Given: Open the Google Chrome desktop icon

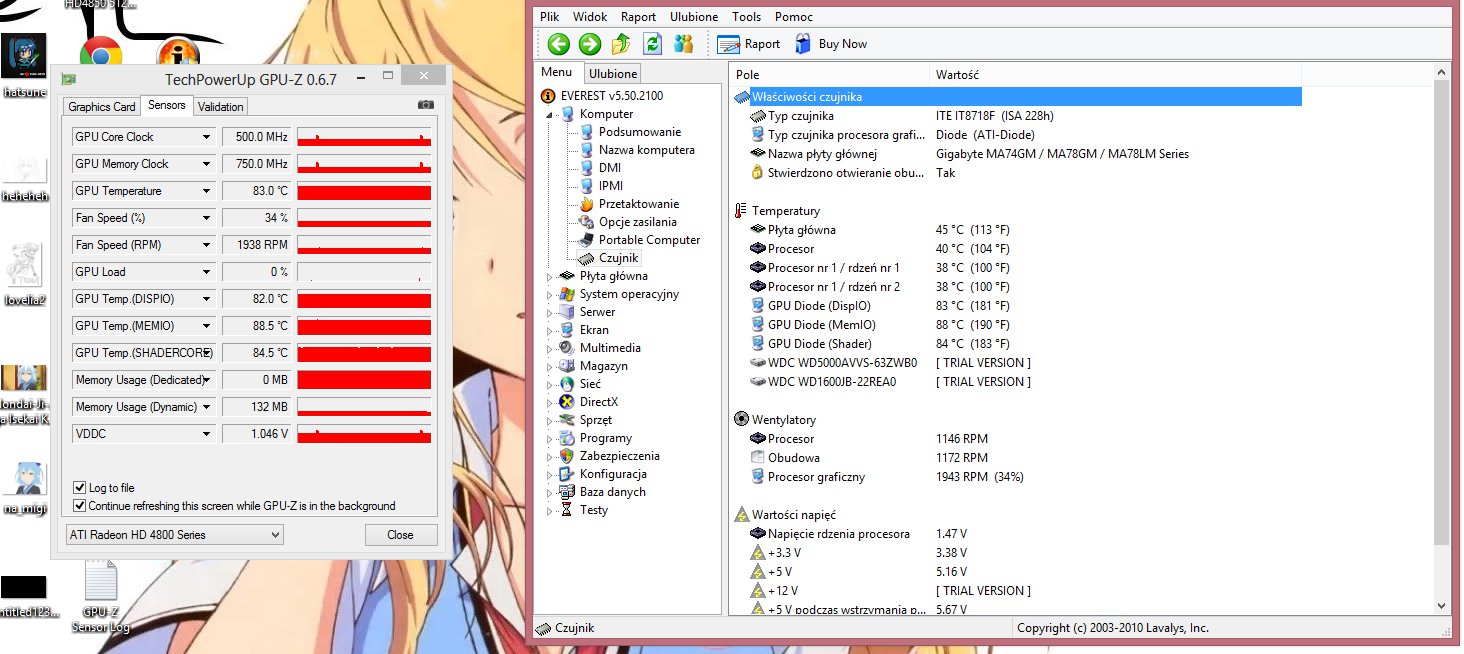Looking at the screenshot, I should [101, 54].
